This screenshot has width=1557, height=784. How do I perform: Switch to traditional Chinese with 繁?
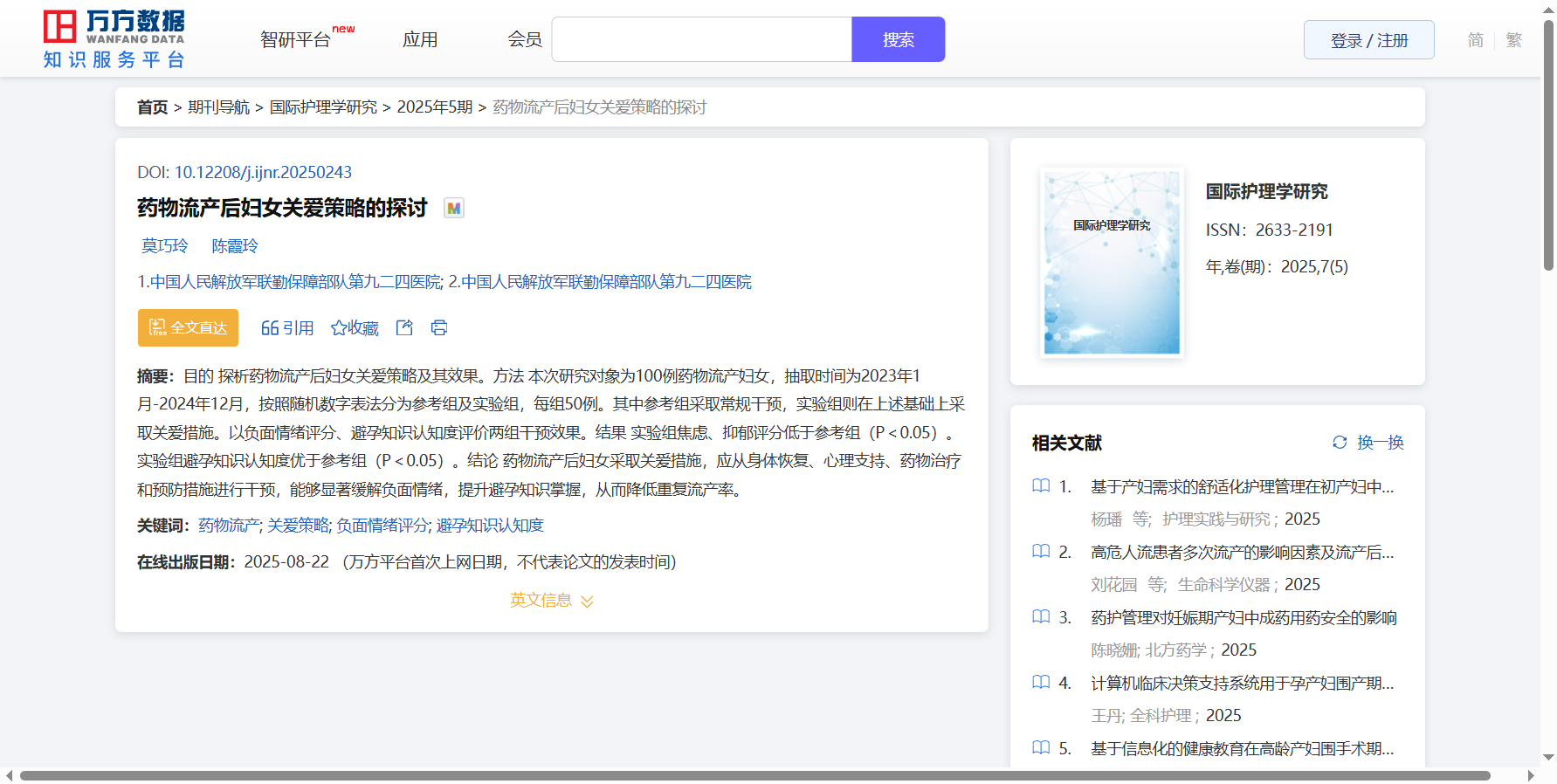point(1514,40)
